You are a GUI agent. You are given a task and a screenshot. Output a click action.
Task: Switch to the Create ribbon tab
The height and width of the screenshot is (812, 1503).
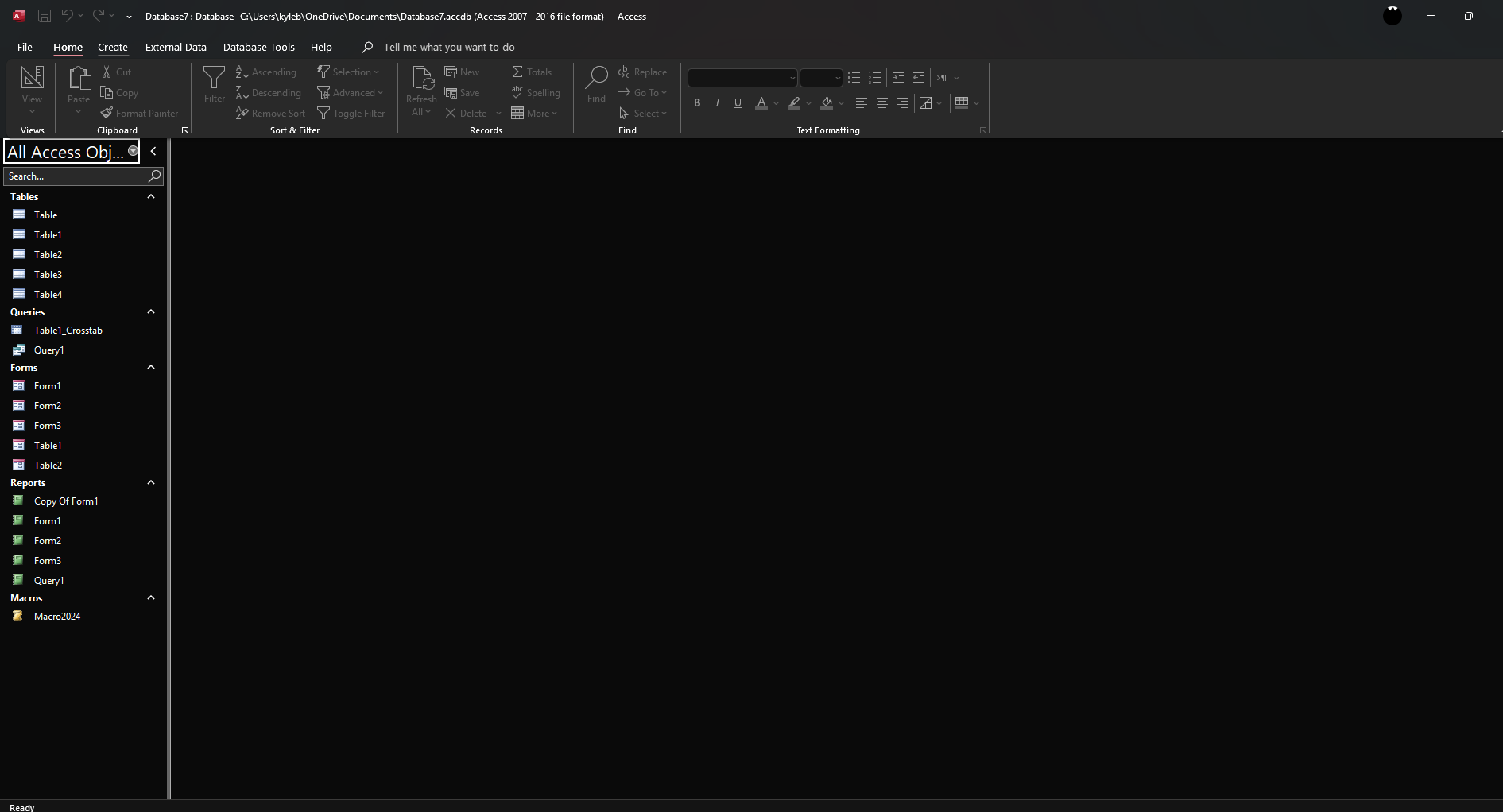pos(113,48)
